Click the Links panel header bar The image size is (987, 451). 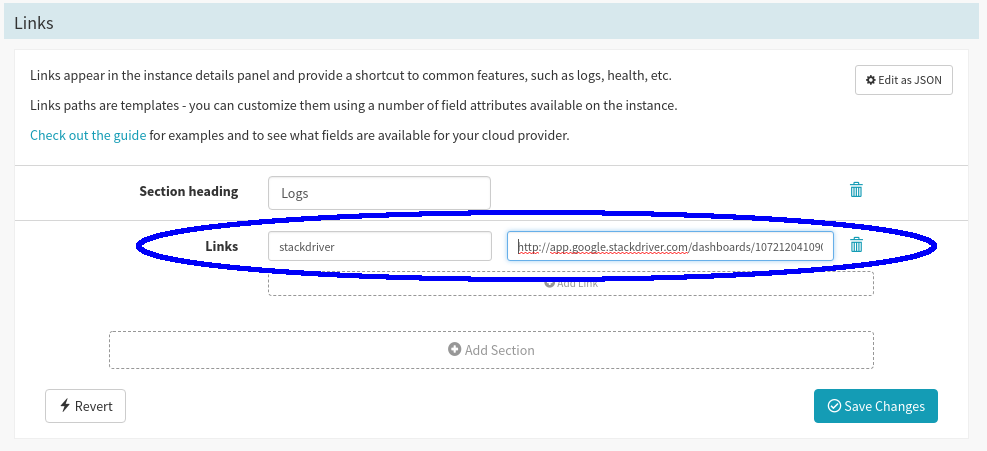[494, 21]
